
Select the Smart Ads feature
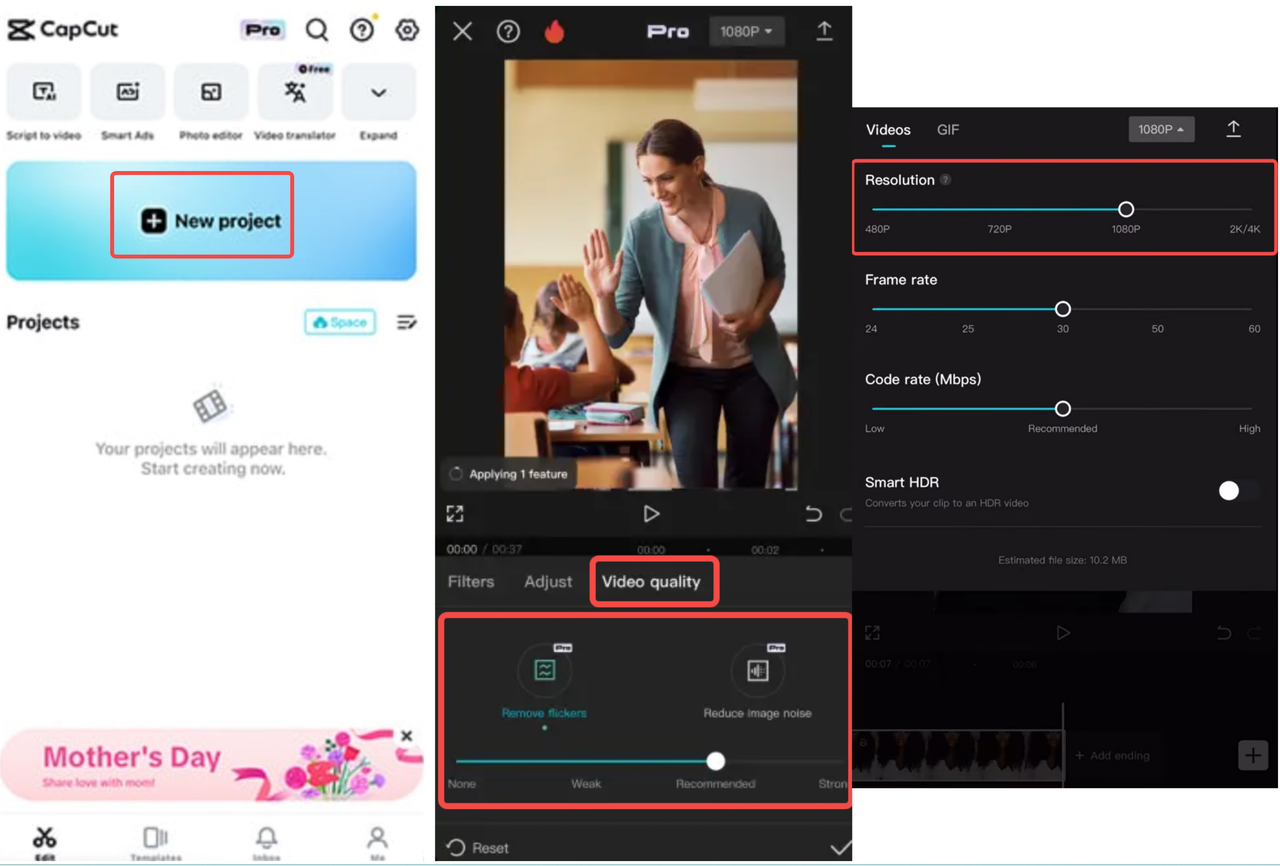click(127, 100)
